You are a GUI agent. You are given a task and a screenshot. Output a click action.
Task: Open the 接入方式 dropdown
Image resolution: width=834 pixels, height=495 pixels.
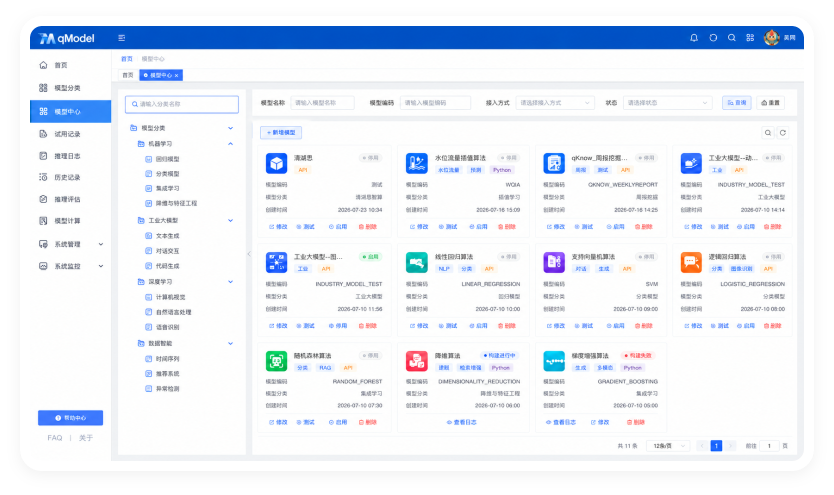(555, 103)
